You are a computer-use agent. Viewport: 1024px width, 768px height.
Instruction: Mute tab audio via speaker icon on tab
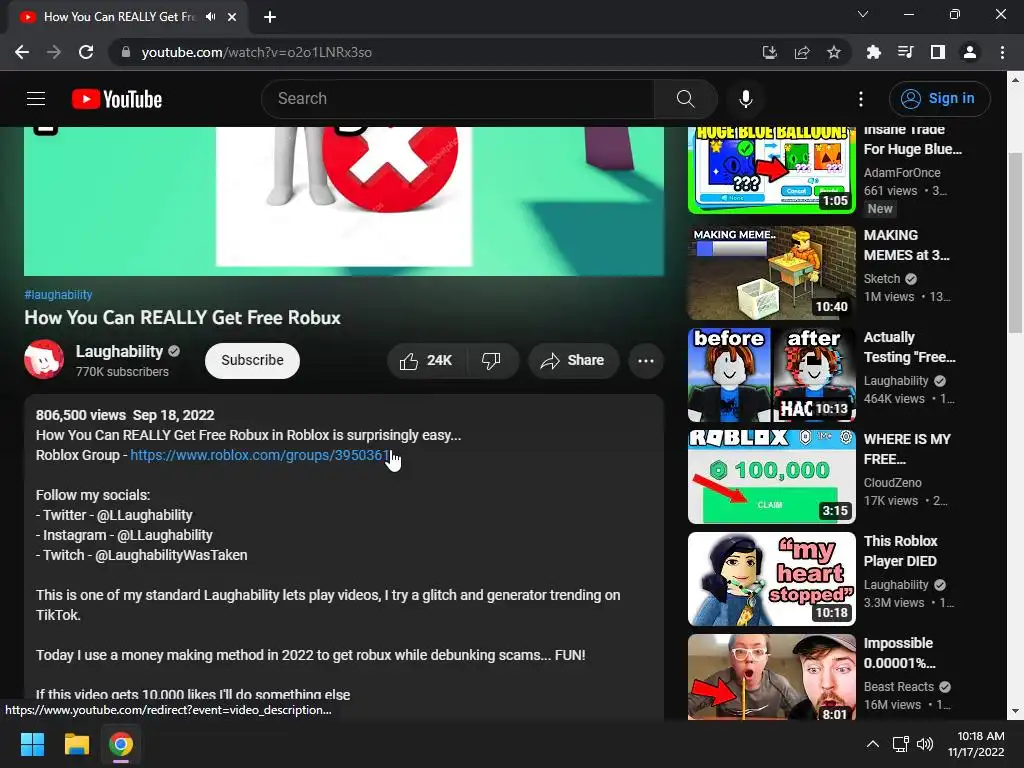click(210, 17)
